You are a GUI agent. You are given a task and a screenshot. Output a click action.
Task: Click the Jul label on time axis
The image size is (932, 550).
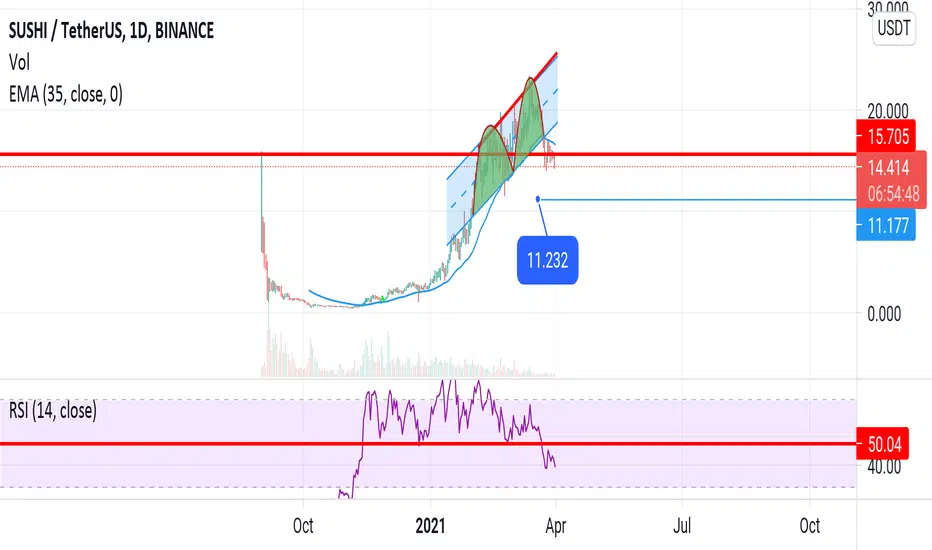coord(682,526)
